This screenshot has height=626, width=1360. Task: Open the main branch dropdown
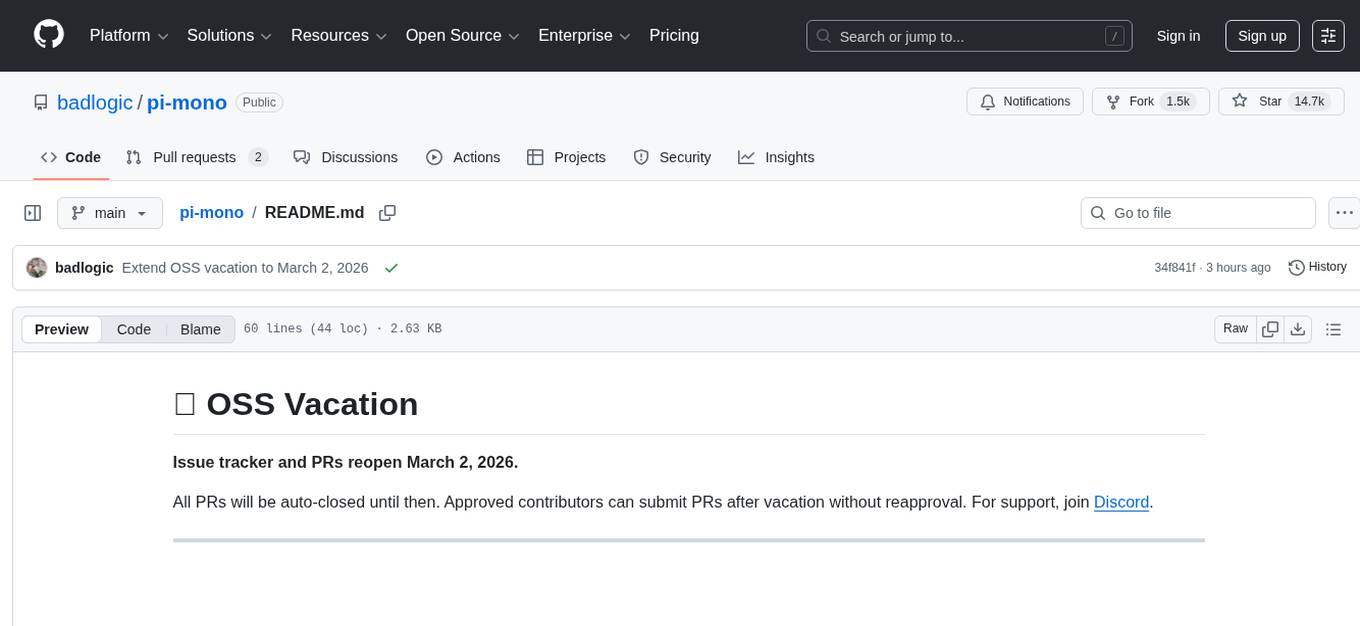click(109, 213)
